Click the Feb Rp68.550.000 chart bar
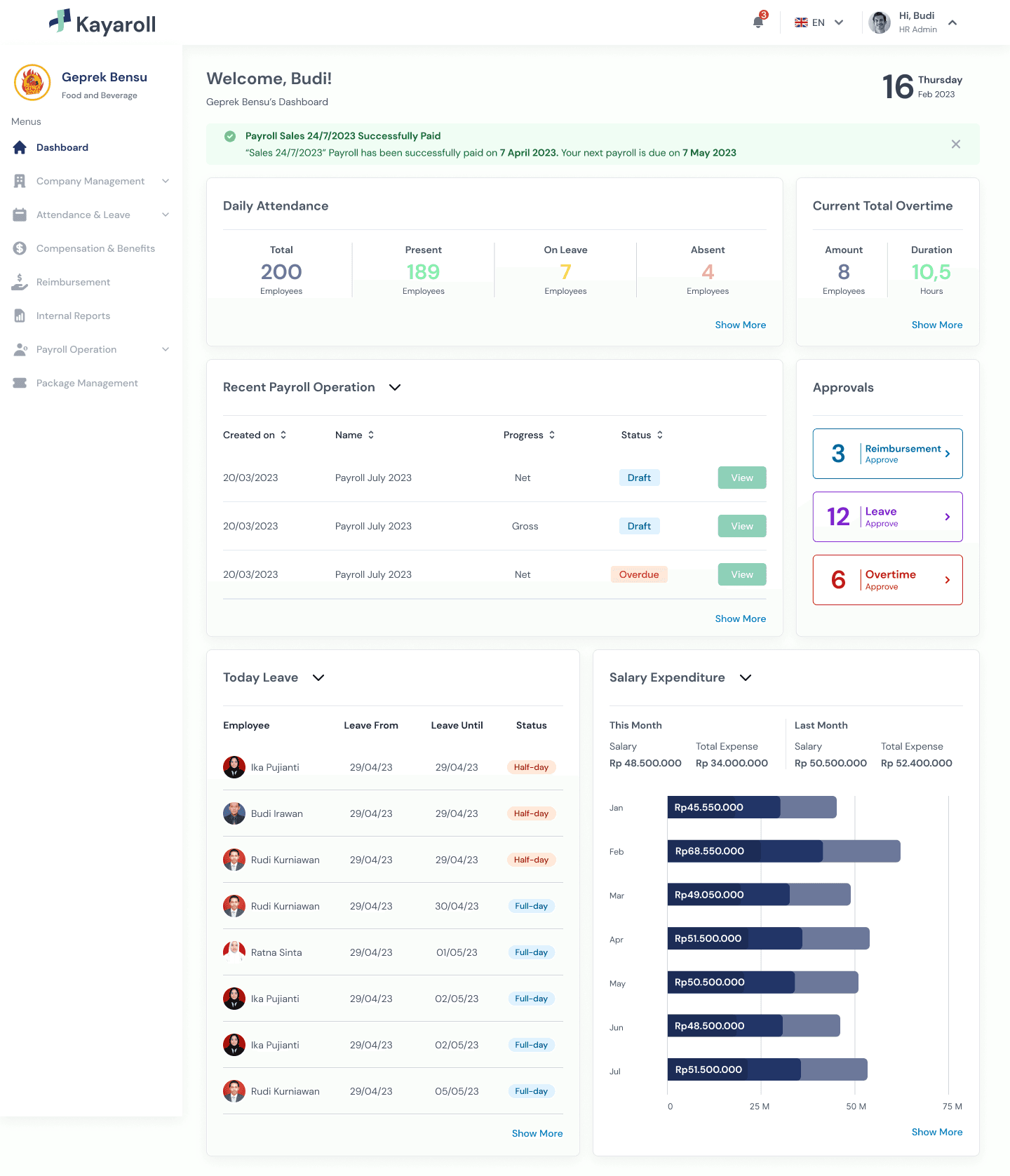 coord(783,851)
